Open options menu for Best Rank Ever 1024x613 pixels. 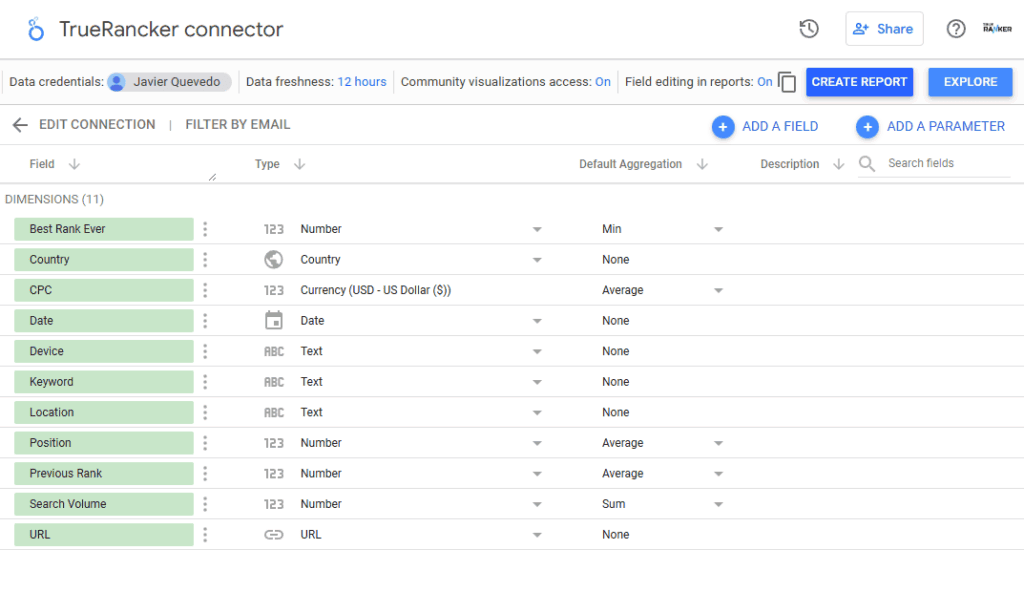(x=205, y=229)
